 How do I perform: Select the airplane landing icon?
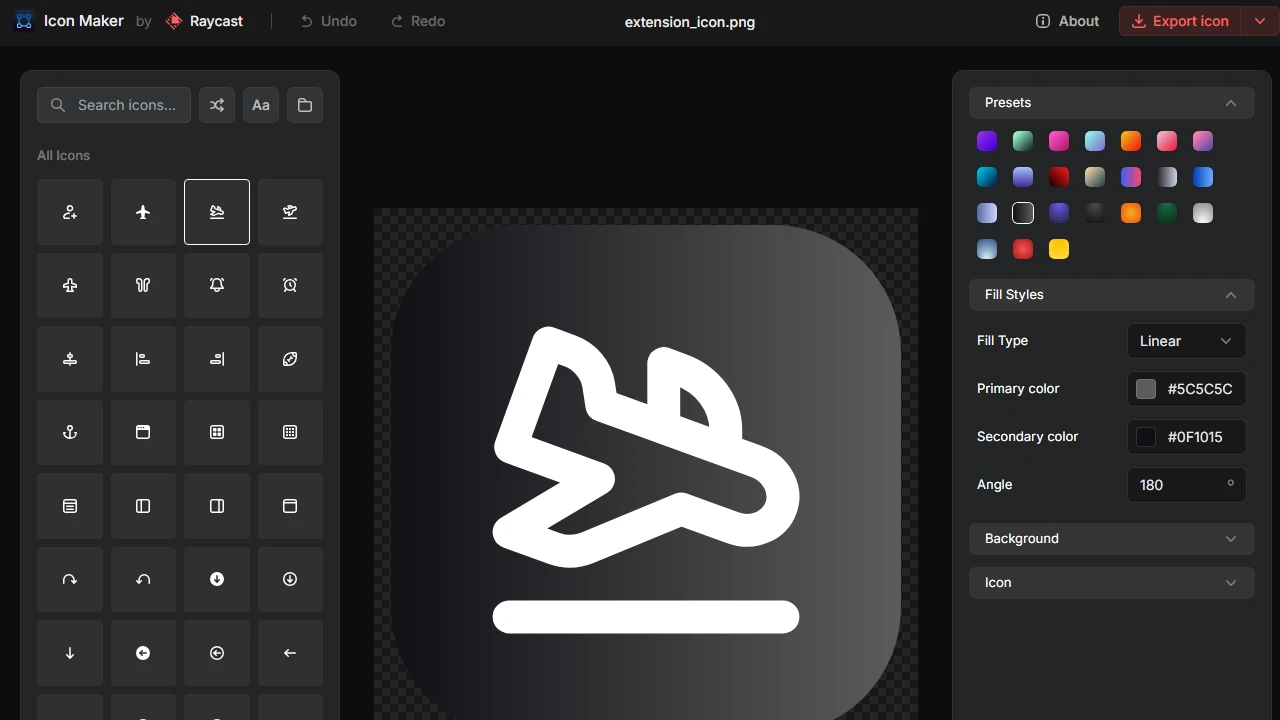click(217, 211)
